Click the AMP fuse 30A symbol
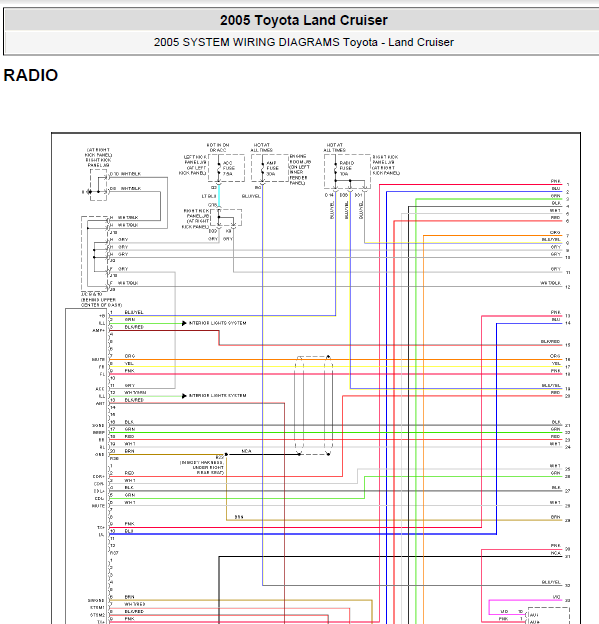 (262, 168)
